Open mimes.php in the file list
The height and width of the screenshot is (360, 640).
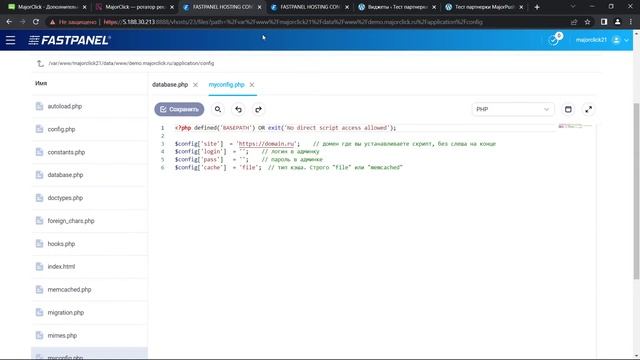(89, 336)
